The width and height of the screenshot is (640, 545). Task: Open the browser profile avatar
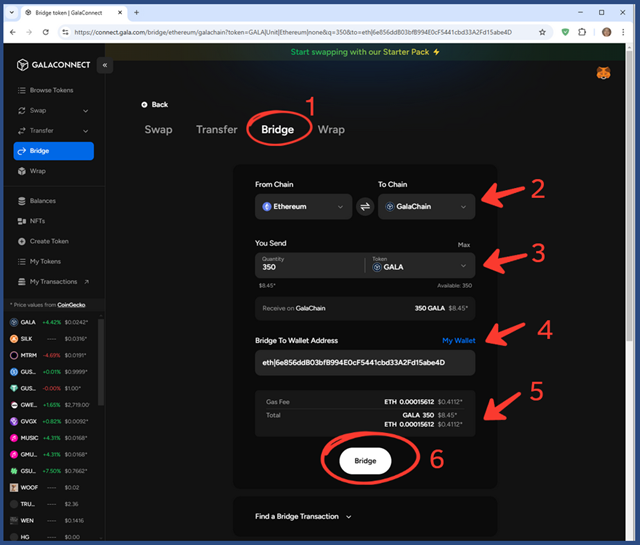tap(607, 32)
